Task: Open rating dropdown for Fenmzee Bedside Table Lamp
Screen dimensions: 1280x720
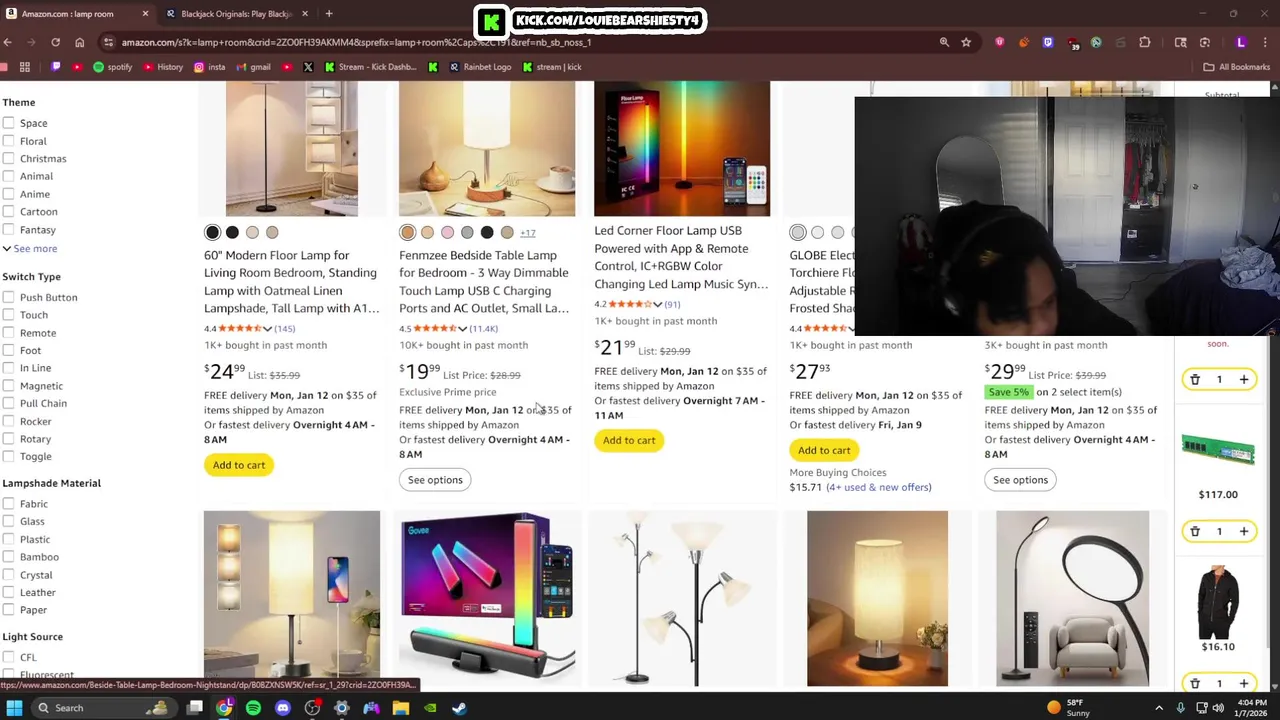Action: [x=462, y=328]
